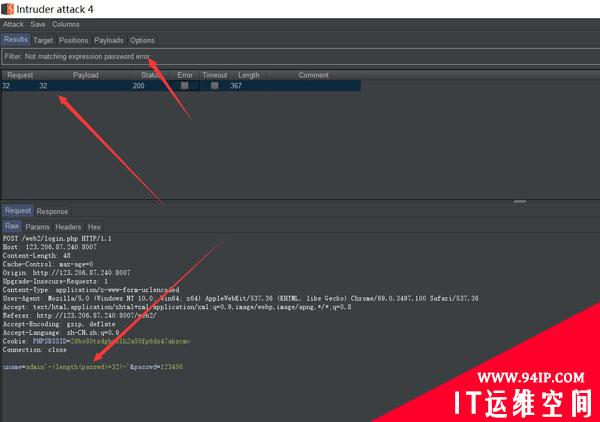Image resolution: width=600 pixels, height=422 pixels.
Task: Select the Headers view tab
Action: 68,227
